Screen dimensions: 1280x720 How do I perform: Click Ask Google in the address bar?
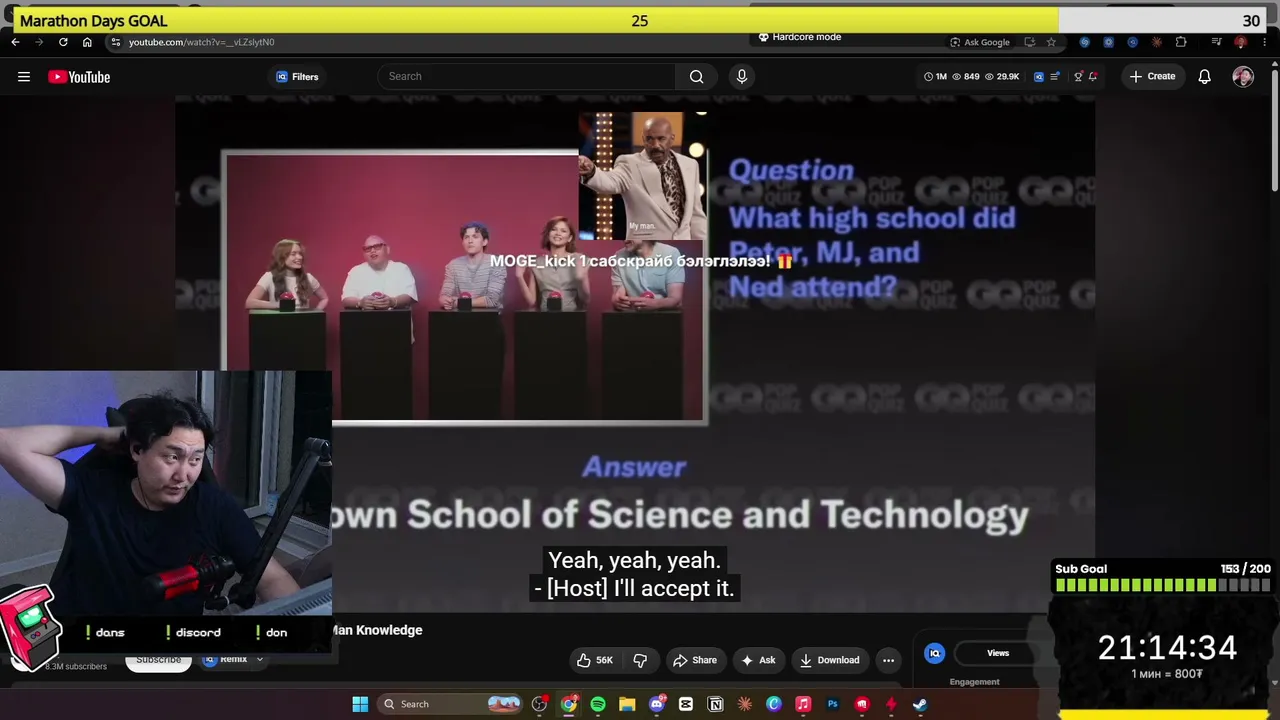979,42
